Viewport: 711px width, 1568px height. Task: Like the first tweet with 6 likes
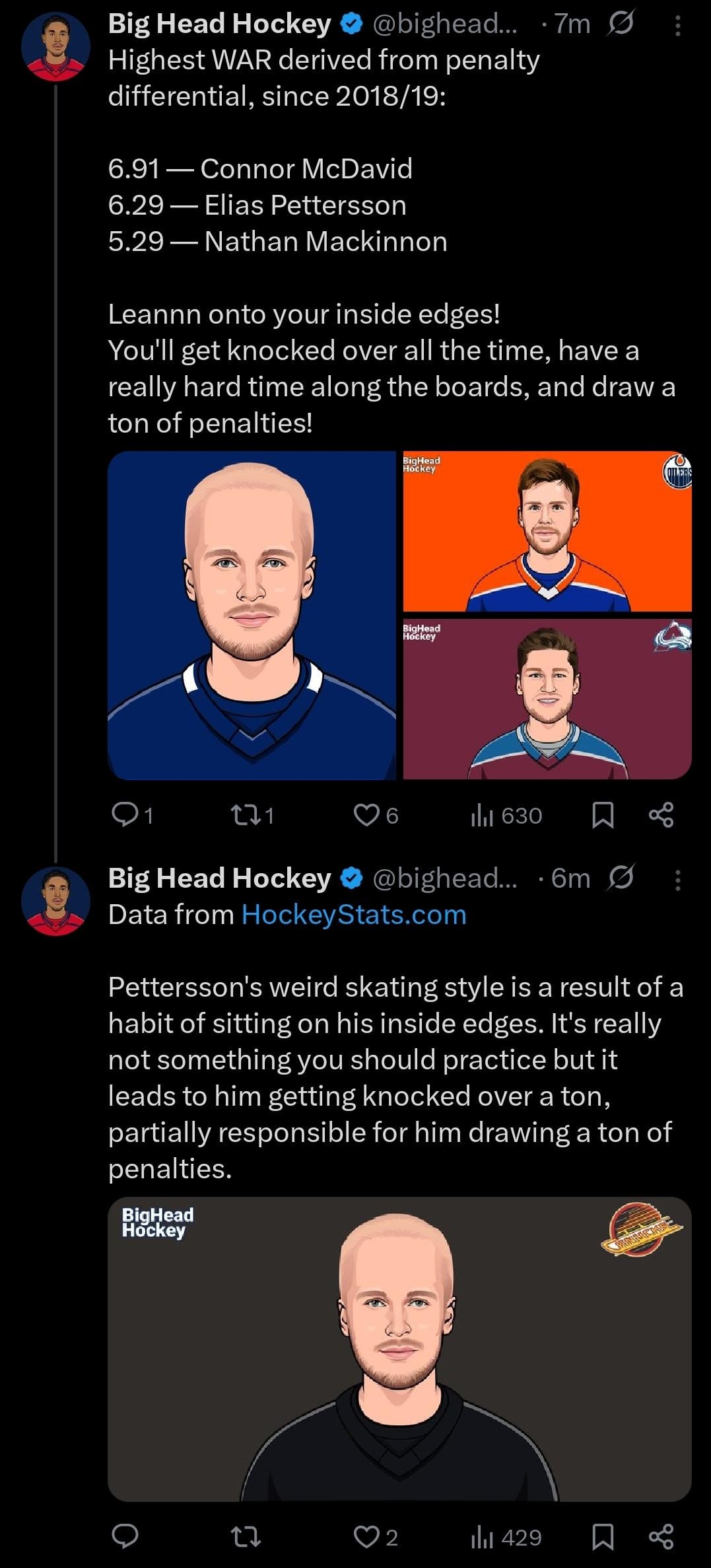point(366,815)
